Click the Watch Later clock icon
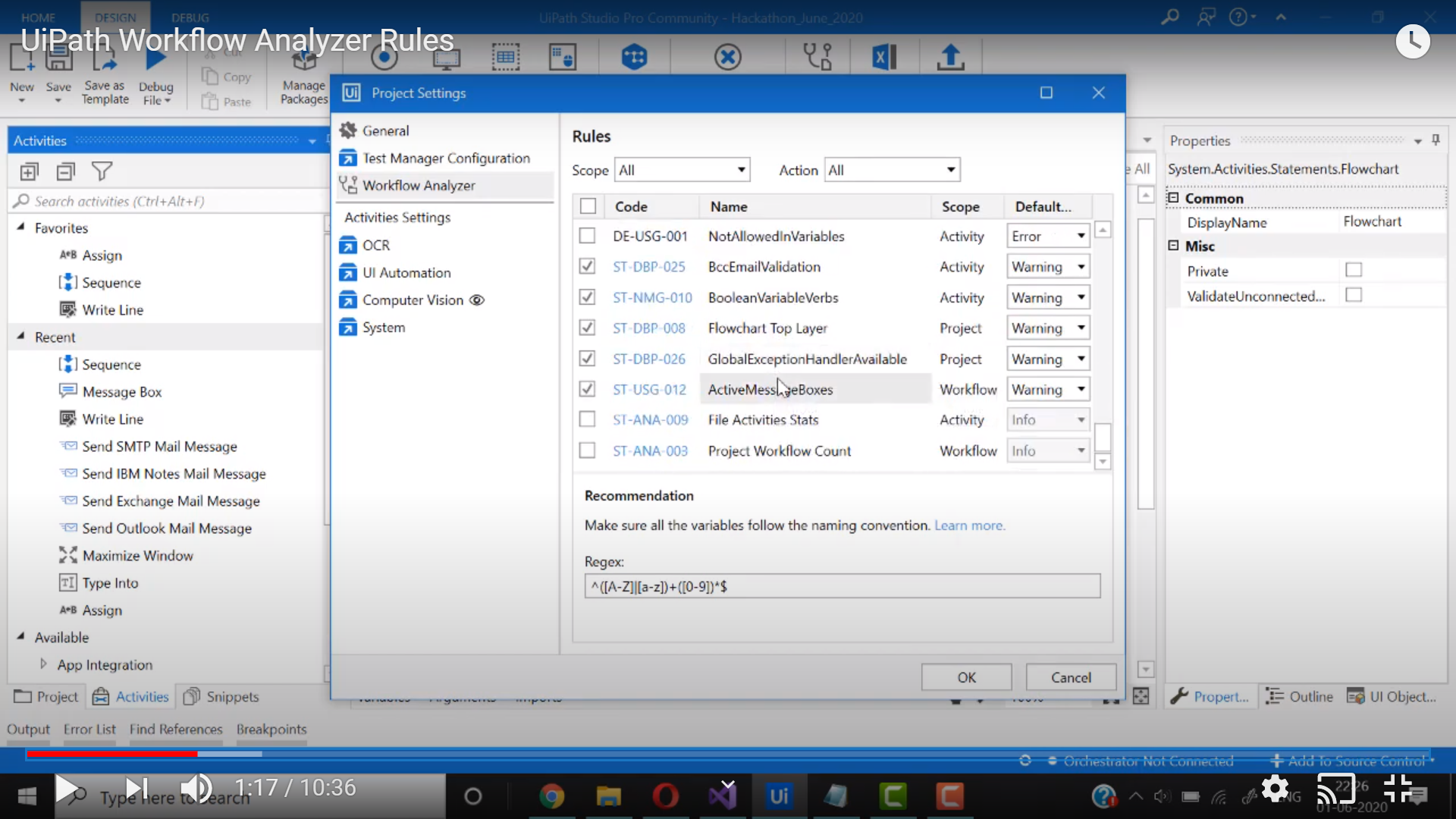 click(1413, 42)
